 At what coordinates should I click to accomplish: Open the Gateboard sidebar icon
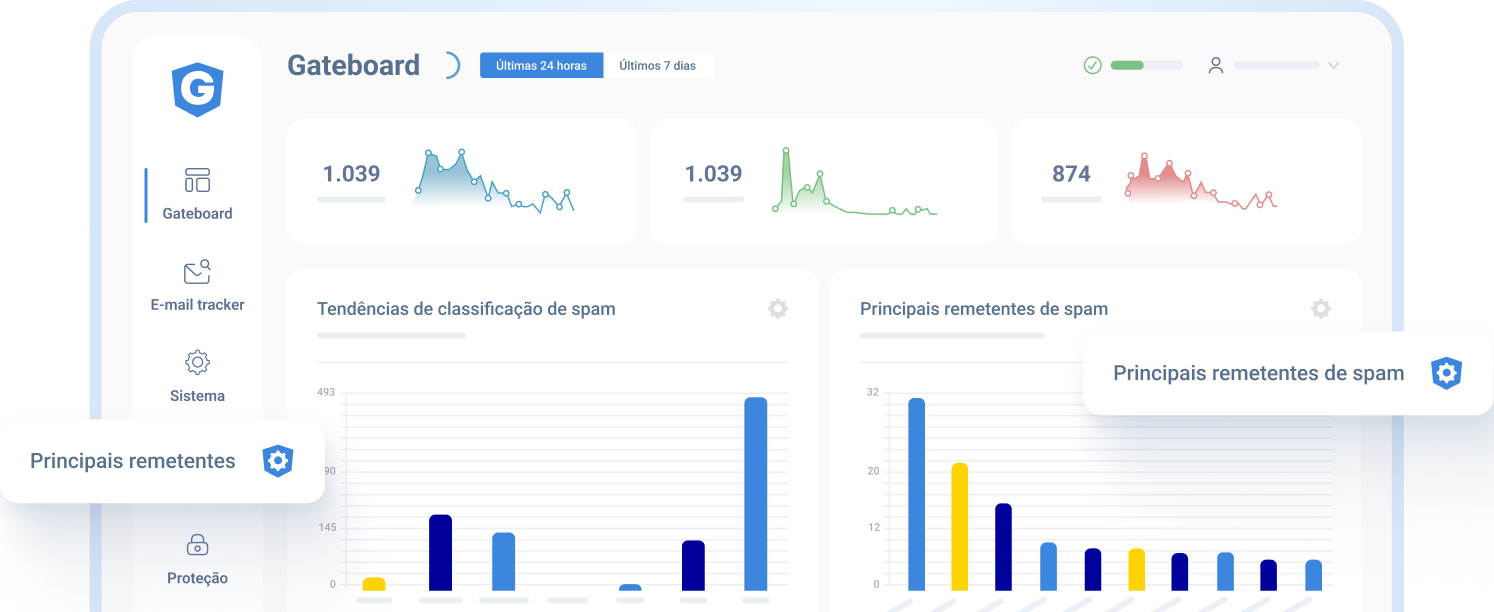pos(197,180)
